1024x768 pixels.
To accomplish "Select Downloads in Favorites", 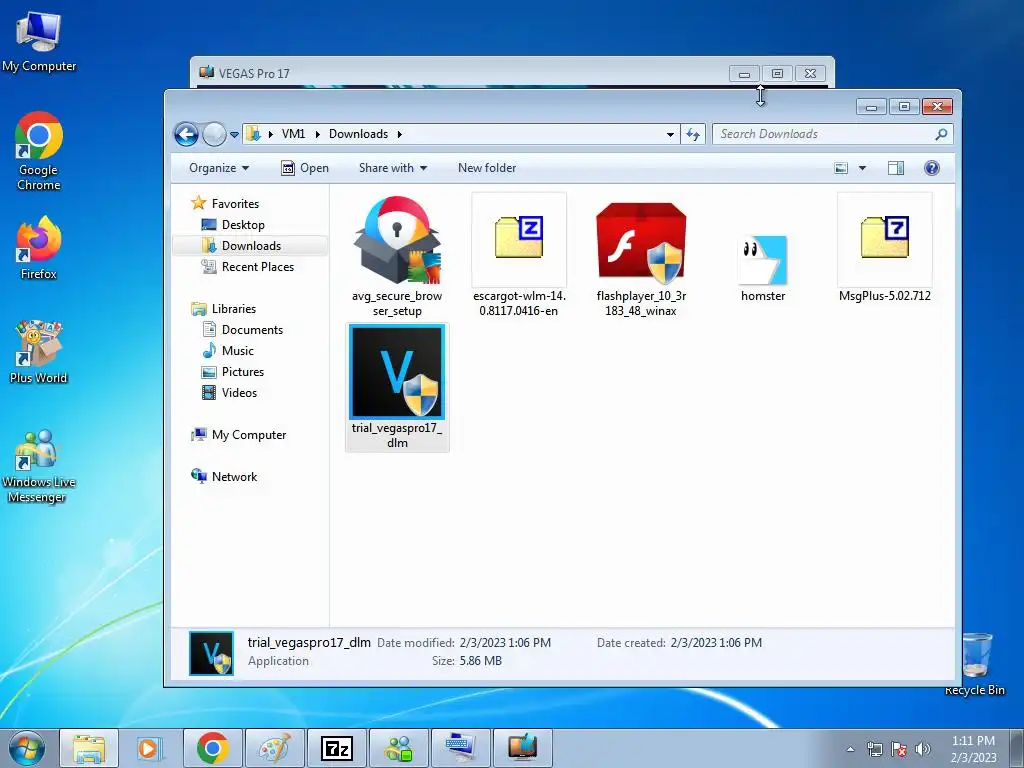I will tap(242, 246).
